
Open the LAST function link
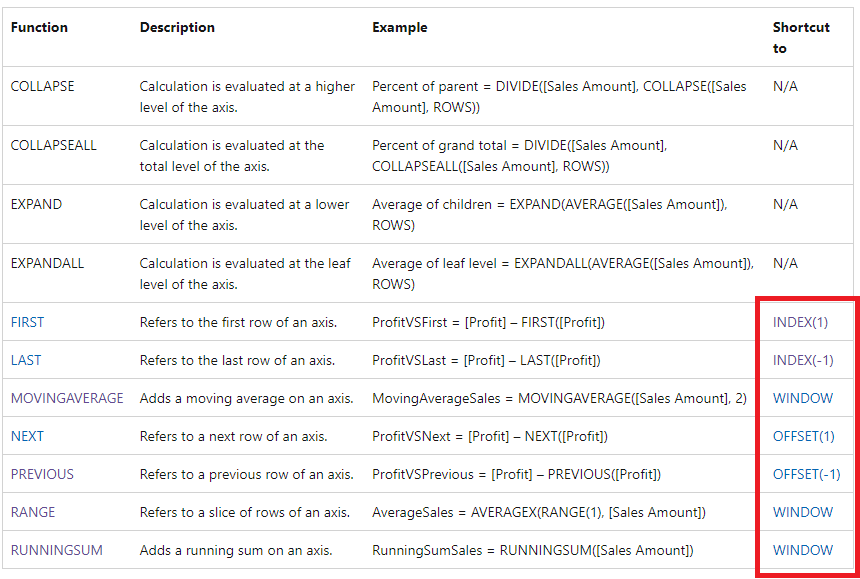26,360
